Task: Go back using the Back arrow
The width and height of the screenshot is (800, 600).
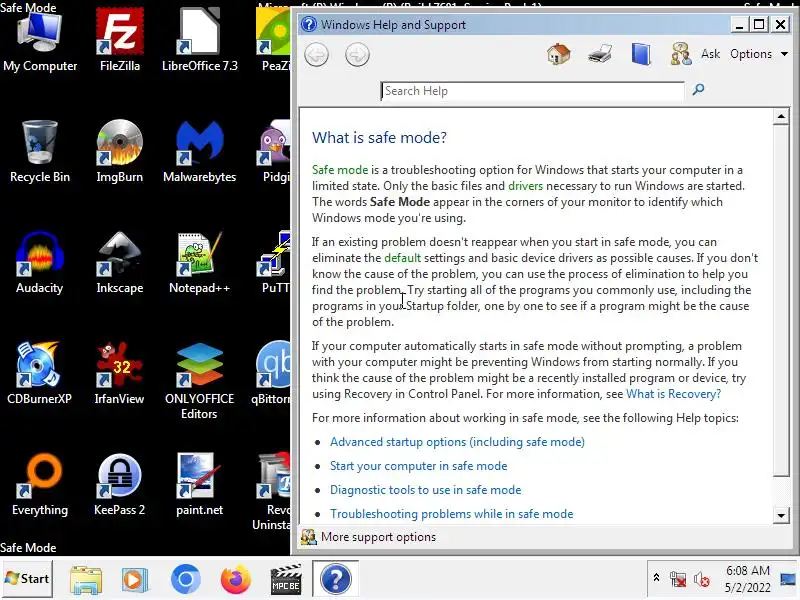Action: click(x=316, y=55)
